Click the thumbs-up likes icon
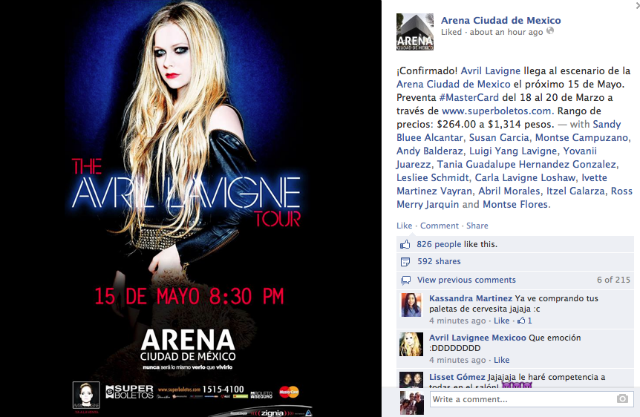The width and height of the screenshot is (640, 417). pyautogui.click(x=405, y=244)
